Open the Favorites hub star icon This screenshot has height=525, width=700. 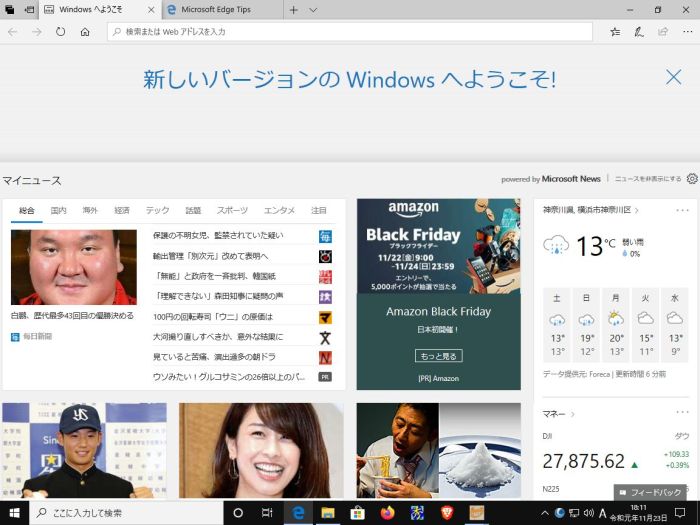pos(615,32)
